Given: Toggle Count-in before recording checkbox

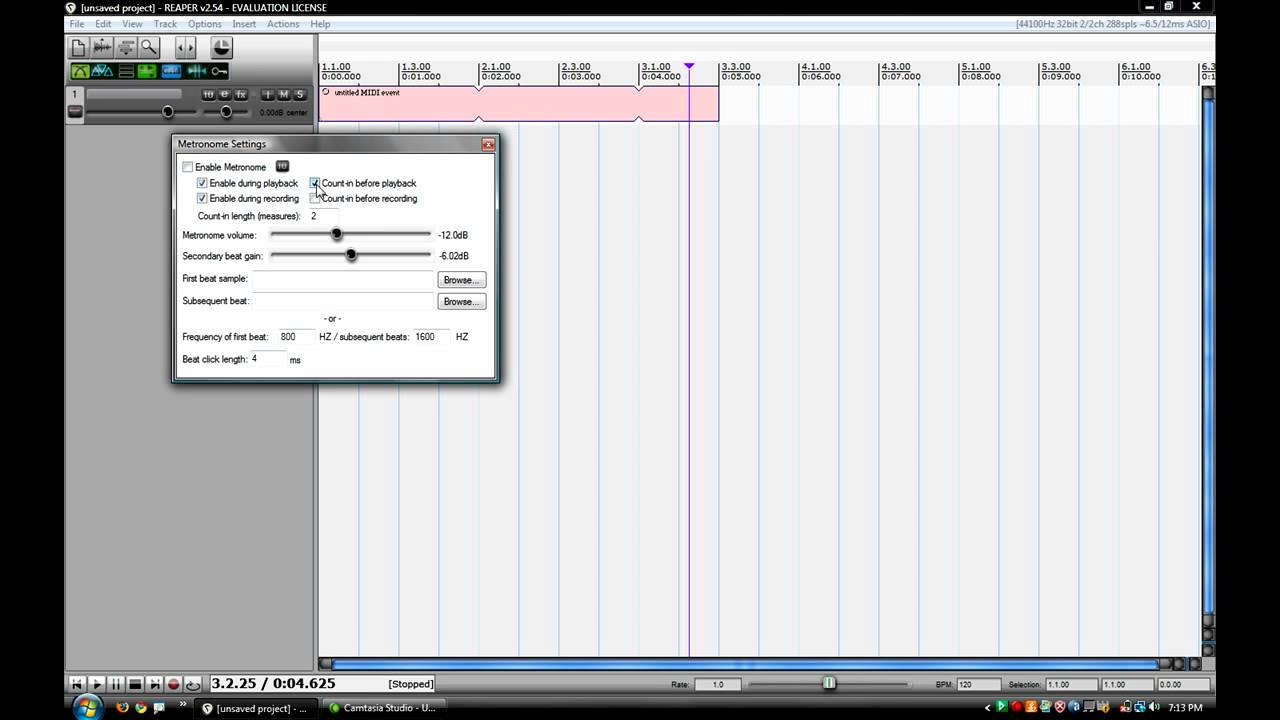Looking at the screenshot, I should coord(315,198).
